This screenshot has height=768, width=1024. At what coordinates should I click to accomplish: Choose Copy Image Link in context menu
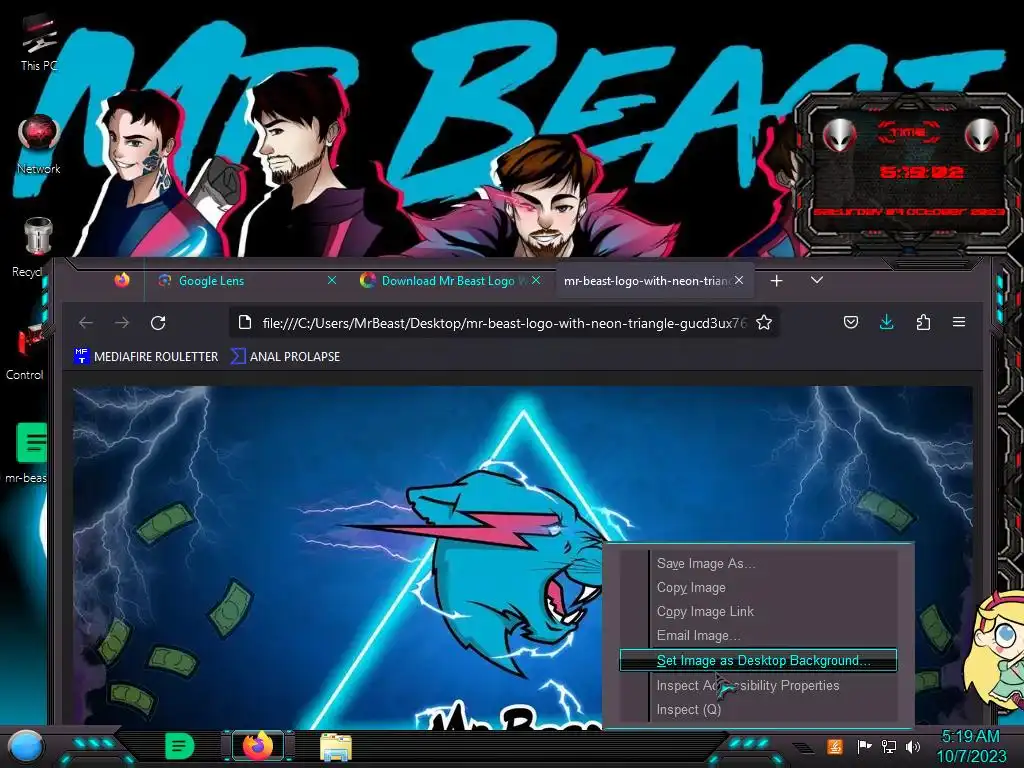point(758,612)
